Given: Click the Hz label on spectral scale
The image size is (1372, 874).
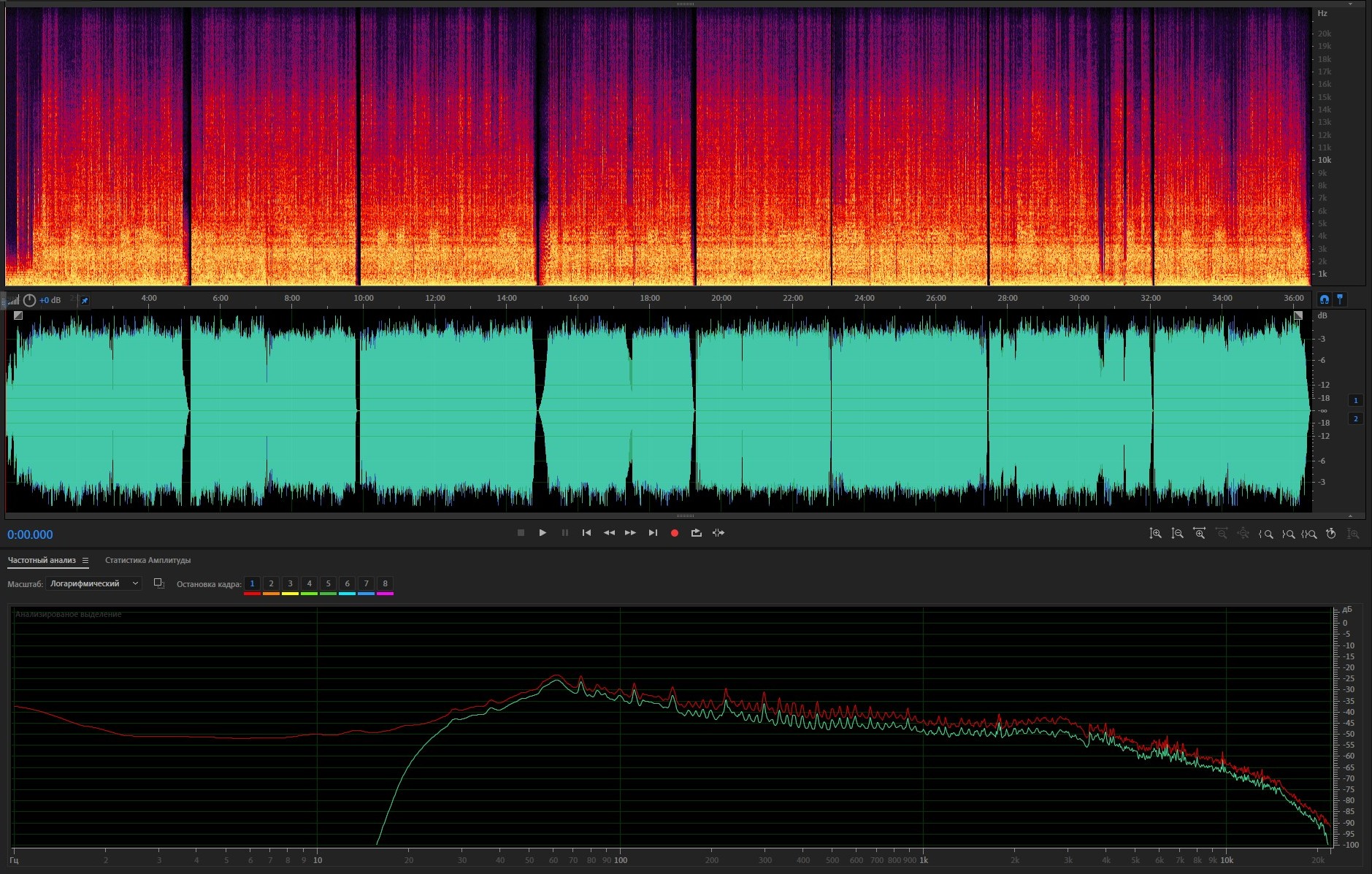Looking at the screenshot, I should [1322, 13].
